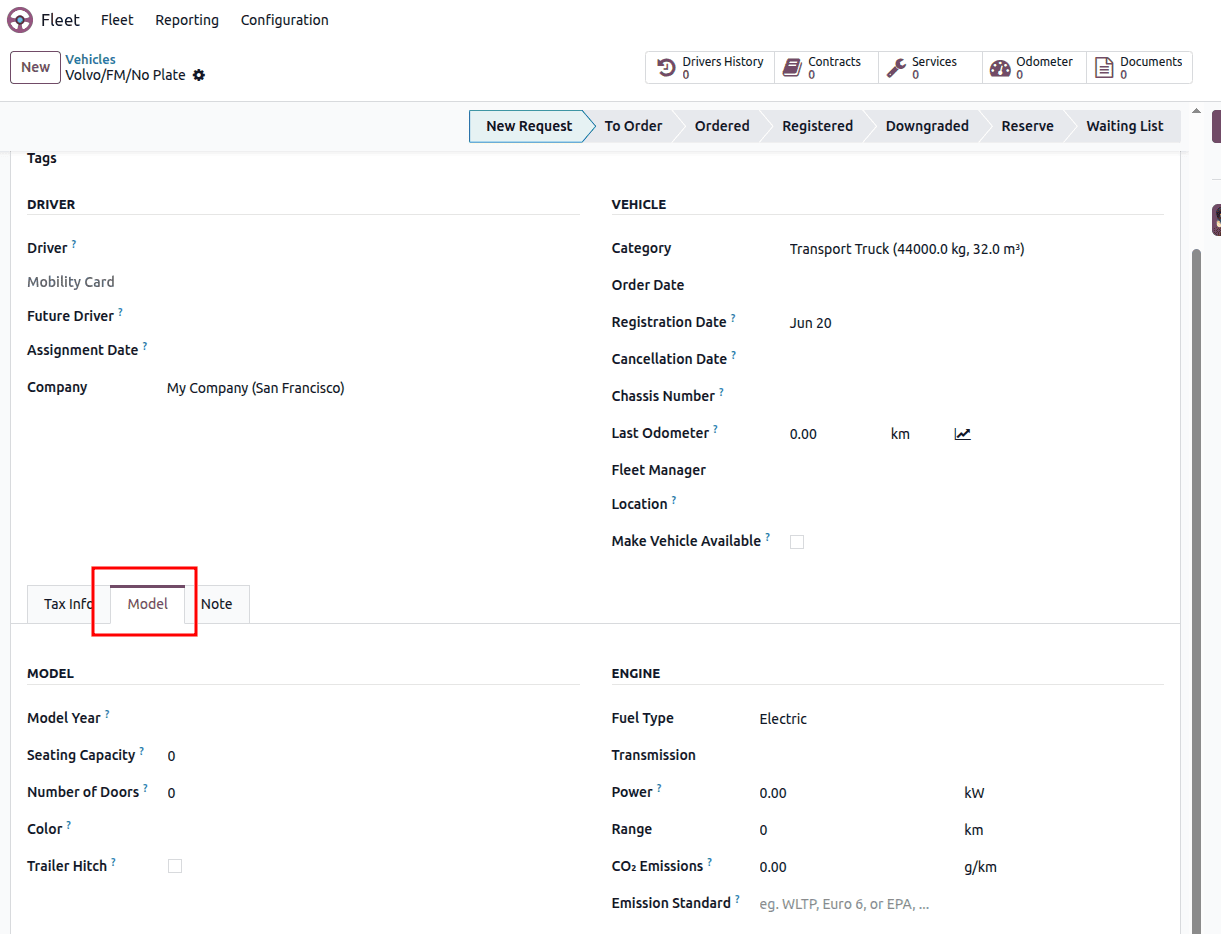Open the odometer chart graph icon
The width and height of the screenshot is (1221, 934).
962,434
